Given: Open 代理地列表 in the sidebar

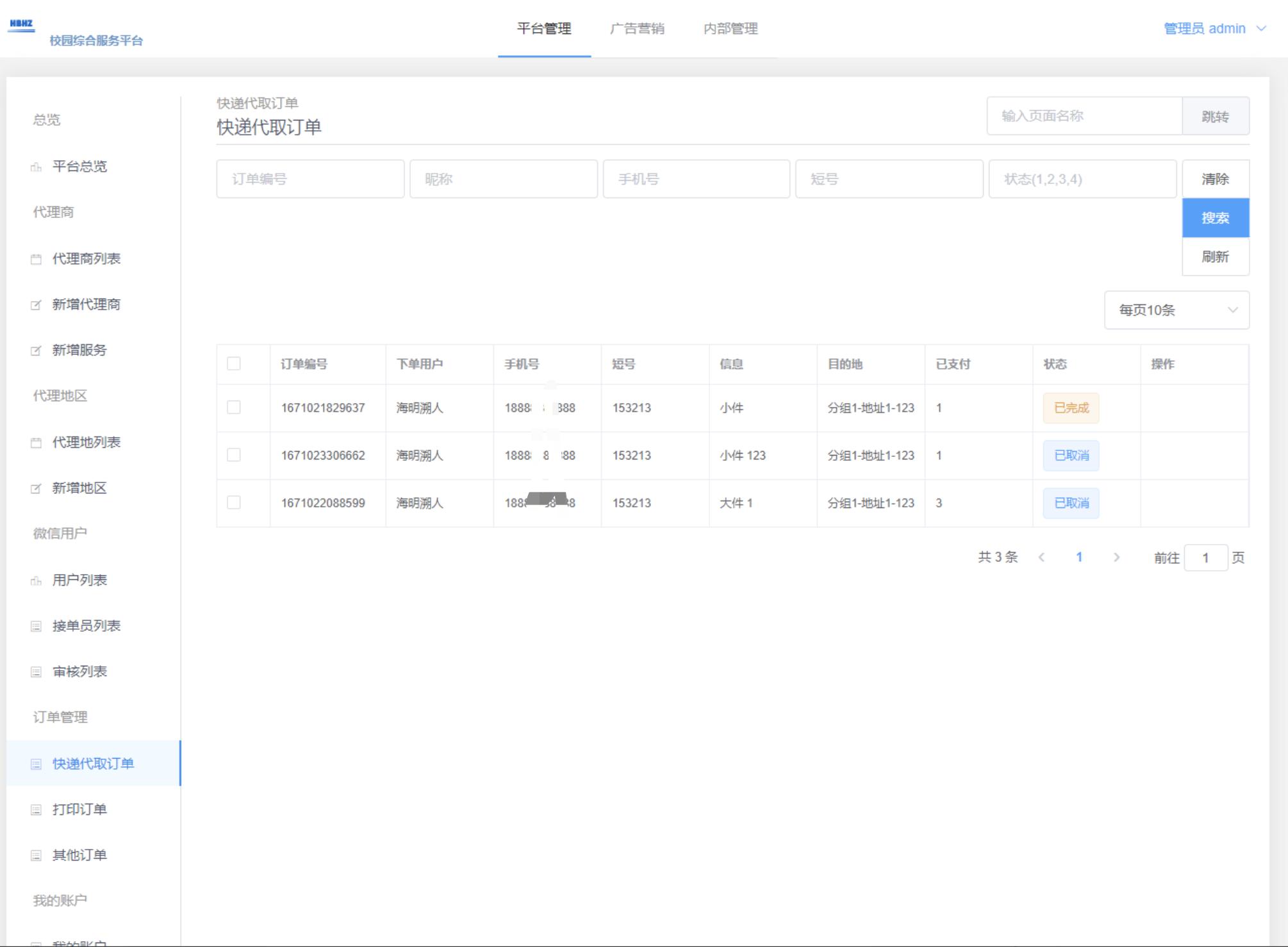Looking at the screenshot, I should [85, 442].
